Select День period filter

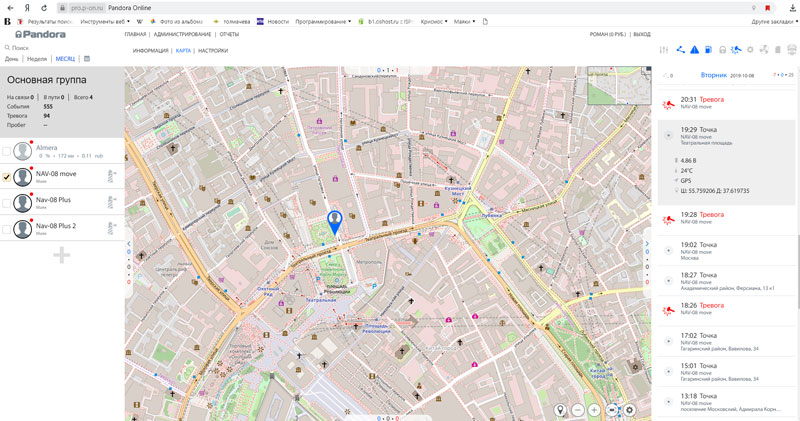coord(11,59)
